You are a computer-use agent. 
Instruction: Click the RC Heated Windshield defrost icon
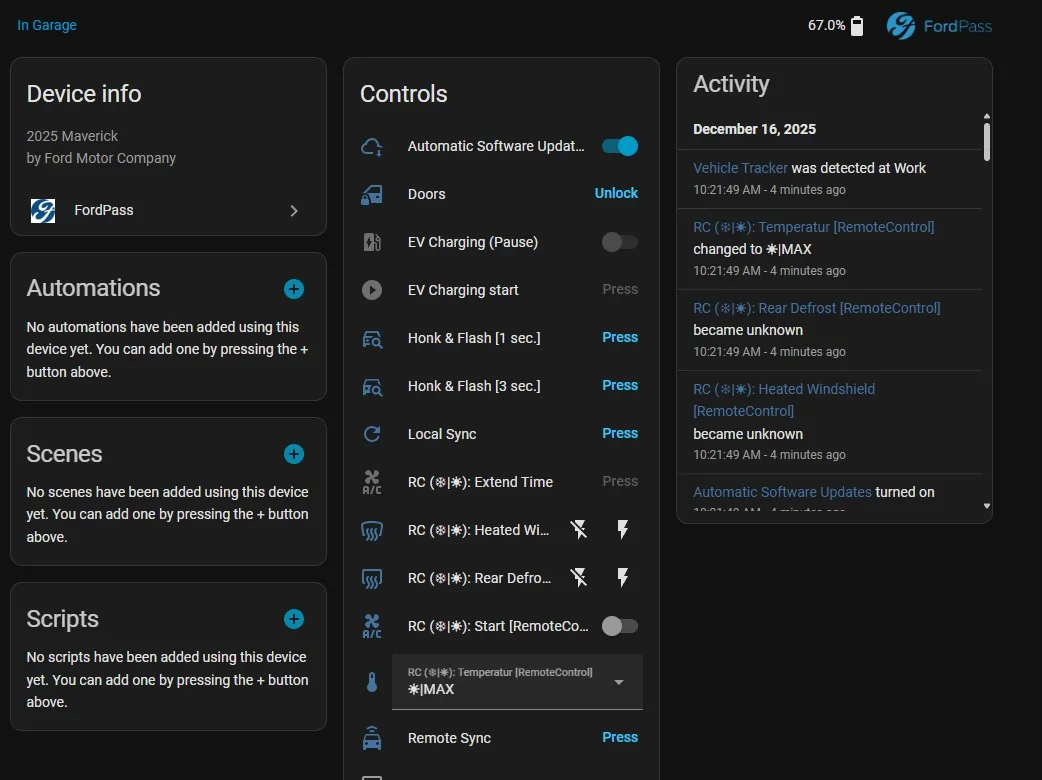[371, 530]
